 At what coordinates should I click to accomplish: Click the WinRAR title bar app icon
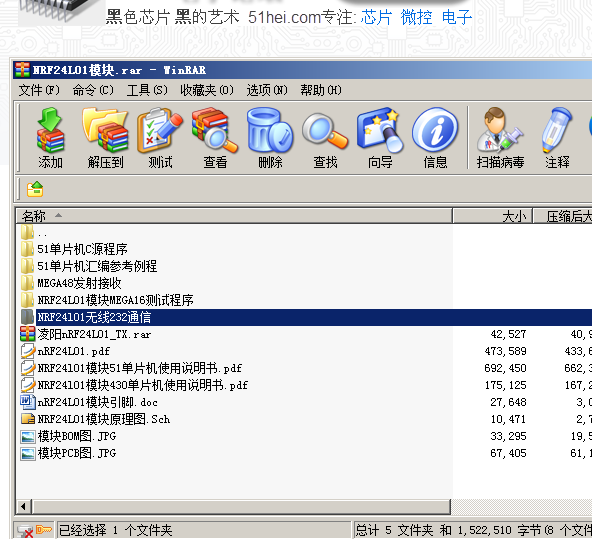click(22, 70)
